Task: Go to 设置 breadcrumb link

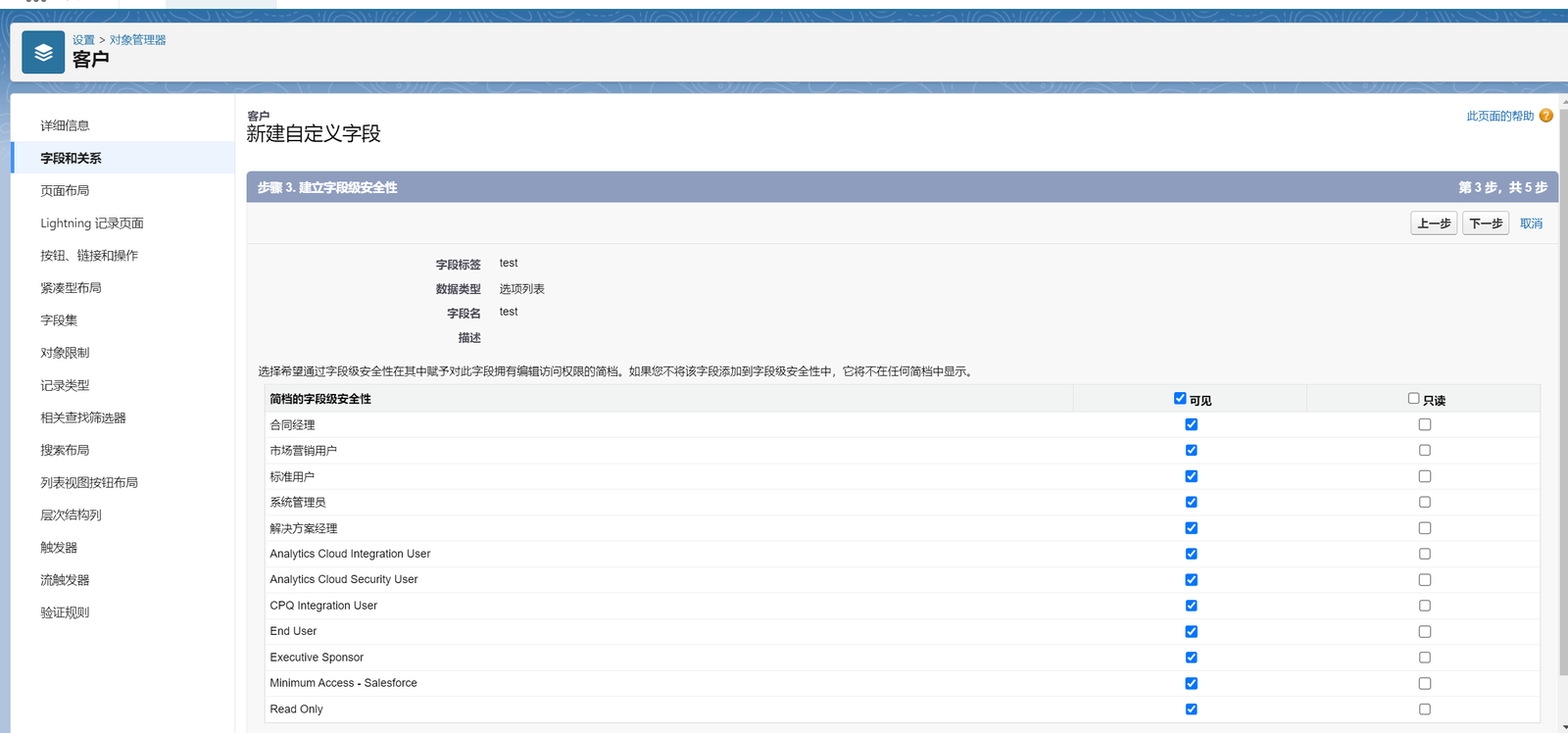Action: pos(83,40)
